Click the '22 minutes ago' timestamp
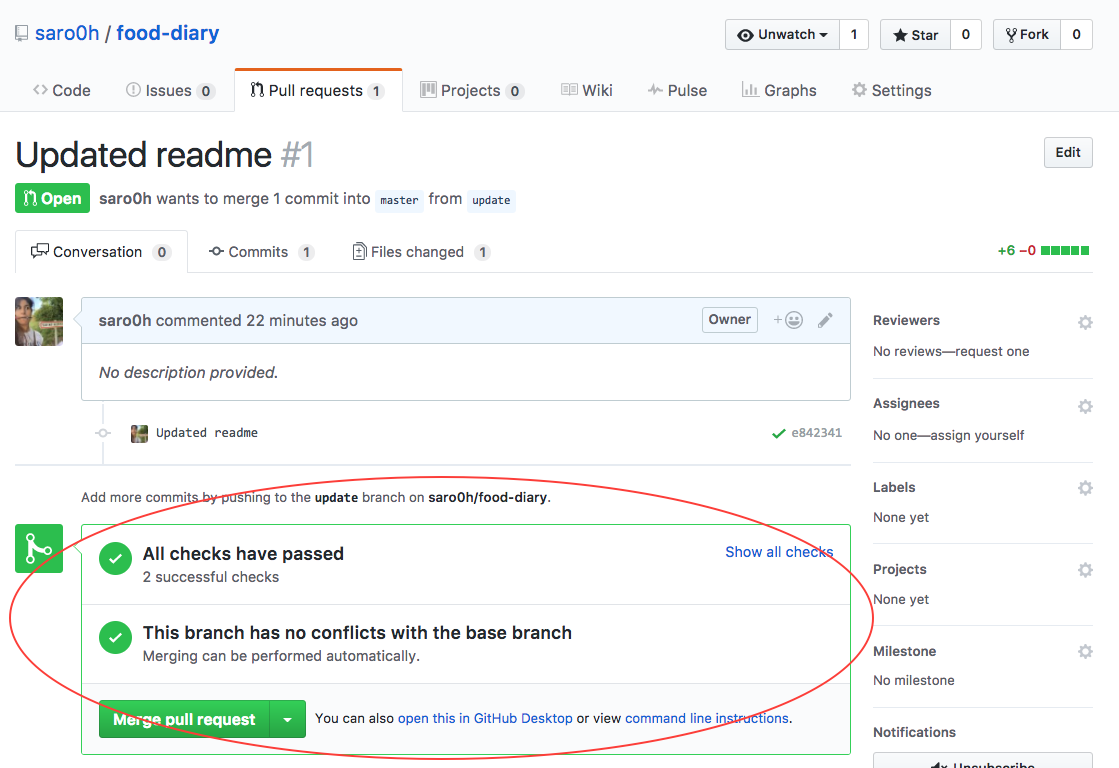Image resolution: width=1119 pixels, height=768 pixels. (302, 320)
